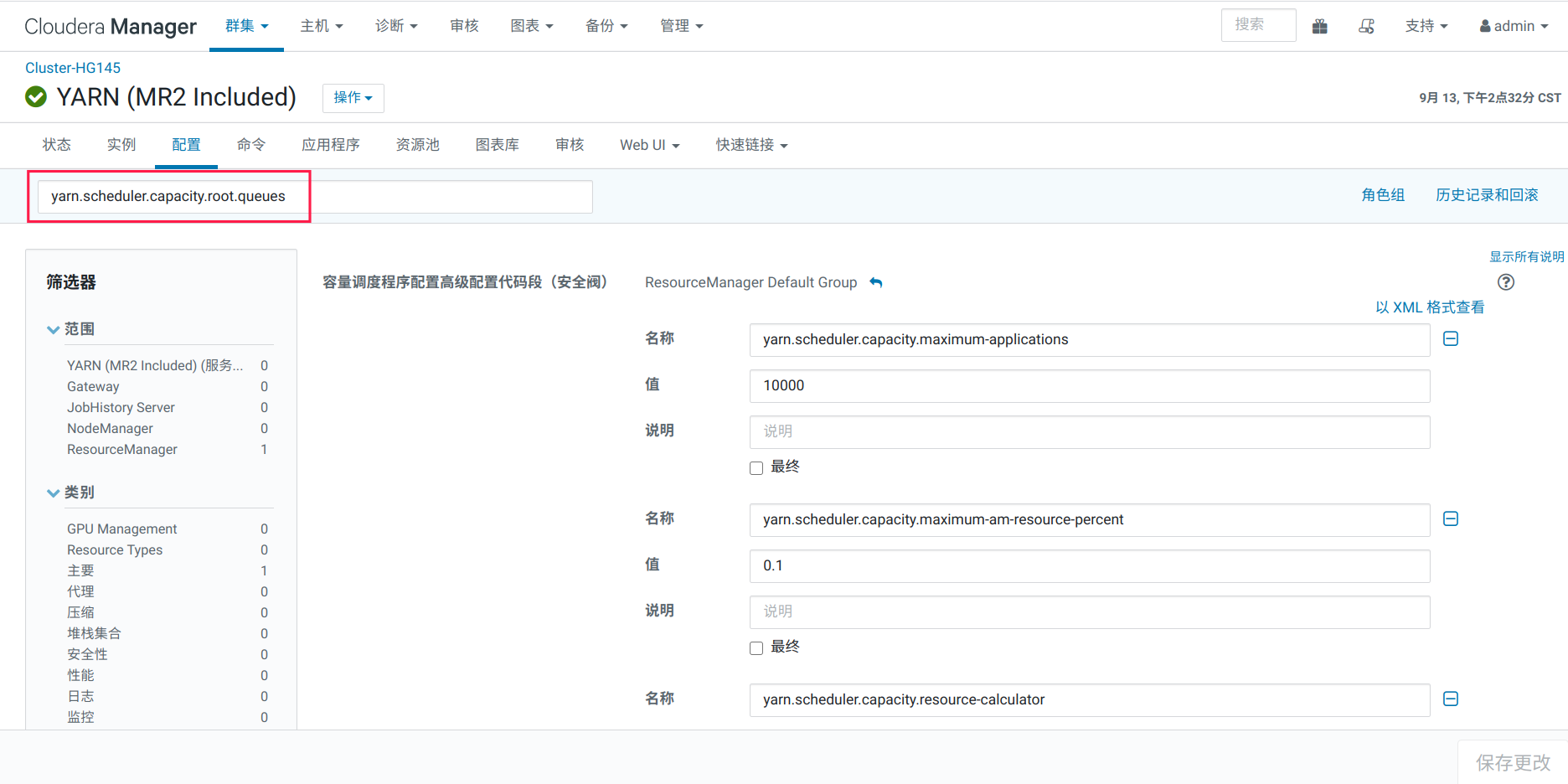
Task: Click the green YARN health status icon
Action: [x=36, y=97]
